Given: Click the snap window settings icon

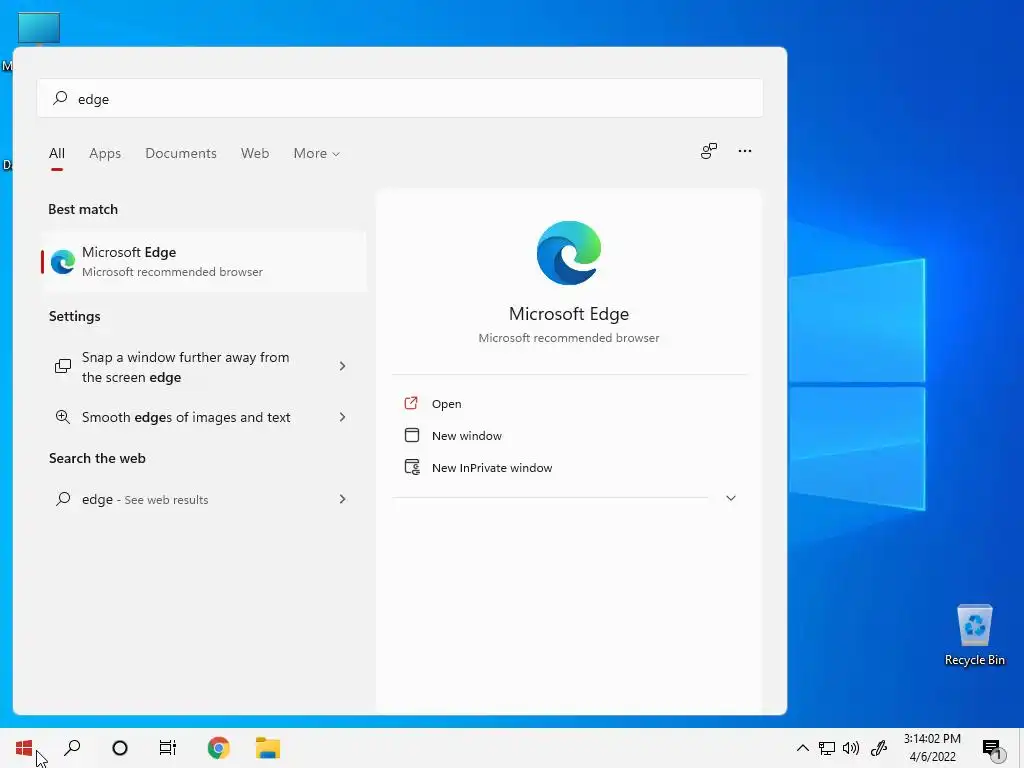Looking at the screenshot, I should [x=63, y=366].
